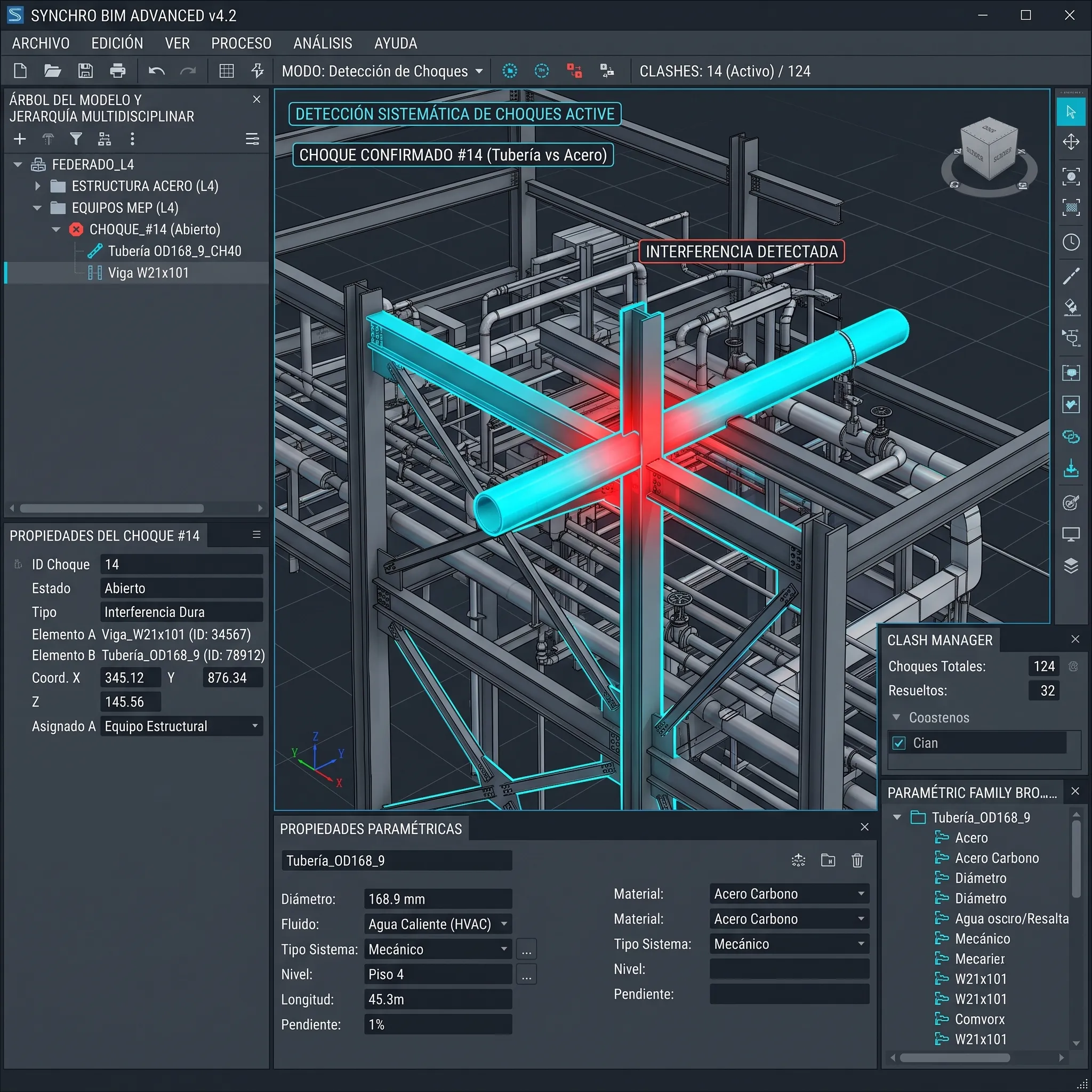Click the hierarchy icon in model tree toolbar
This screenshot has width=1092, height=1092.
(105, 139)
